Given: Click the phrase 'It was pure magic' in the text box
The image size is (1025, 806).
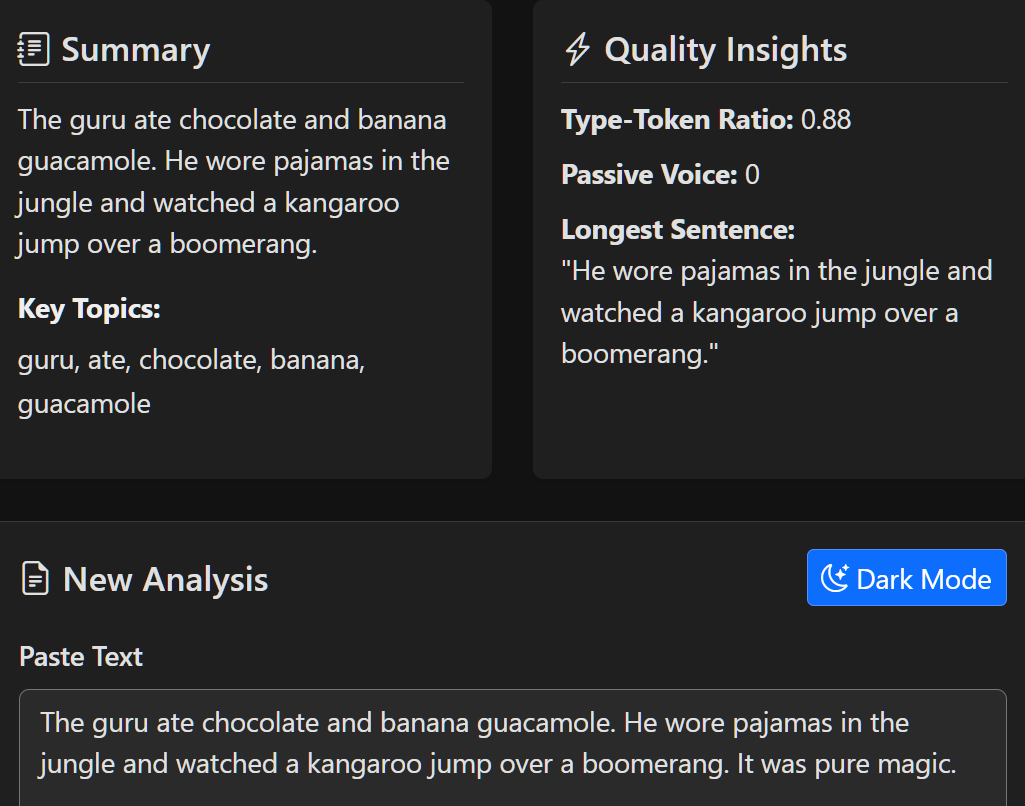Looking at the screenshot, I should (x=846, y=764).
